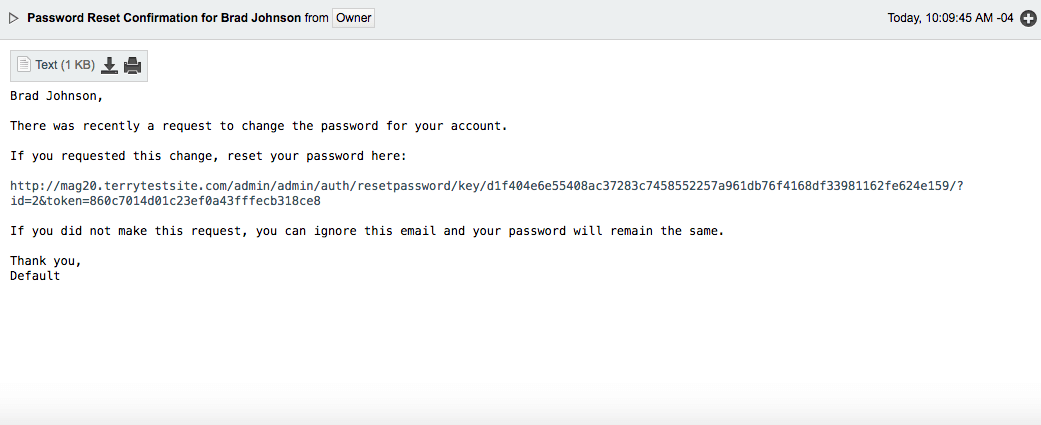Open the Text (1 KB) part label
This screenshot has height=425, width=1041.
[65, 65]
